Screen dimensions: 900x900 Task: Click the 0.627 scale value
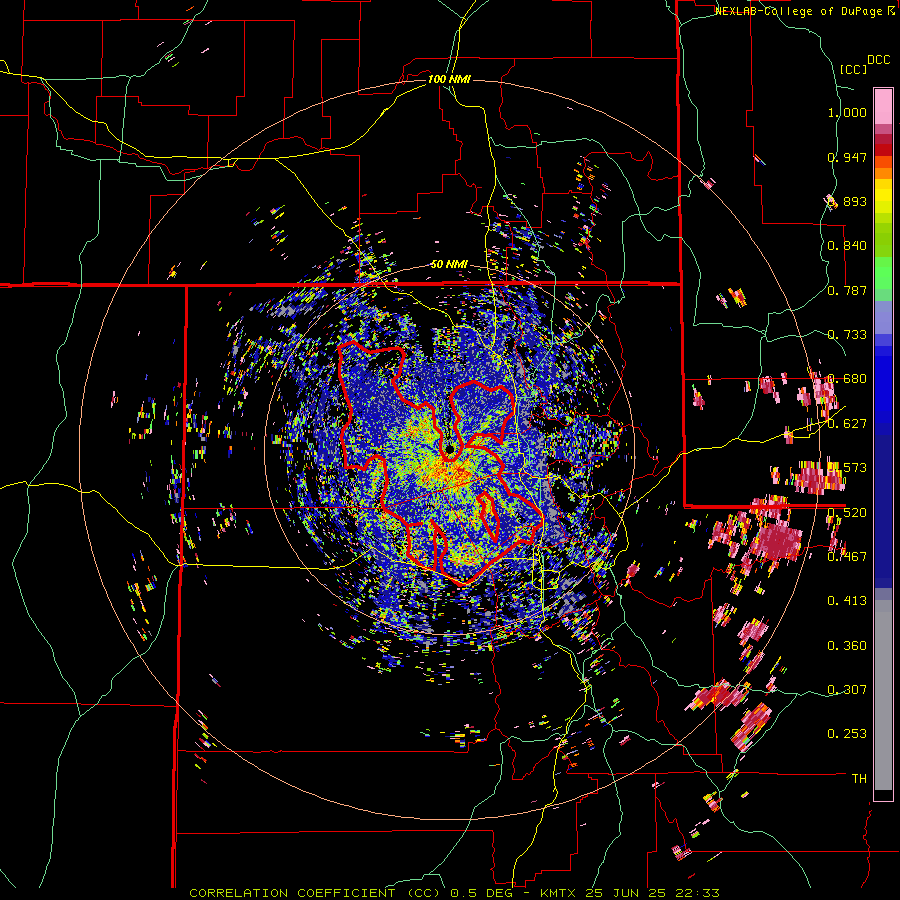coord(847,423)
